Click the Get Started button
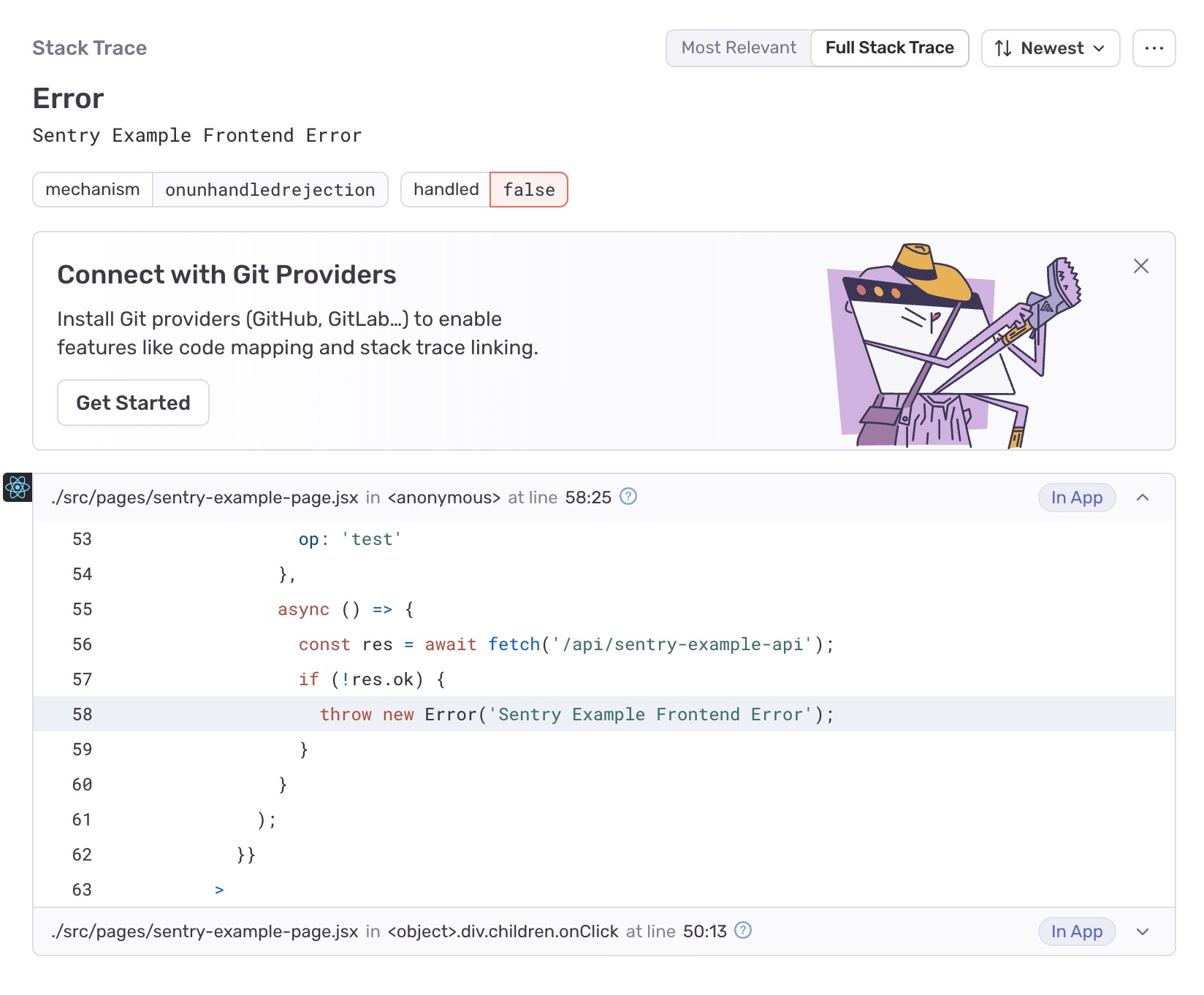 133,403
